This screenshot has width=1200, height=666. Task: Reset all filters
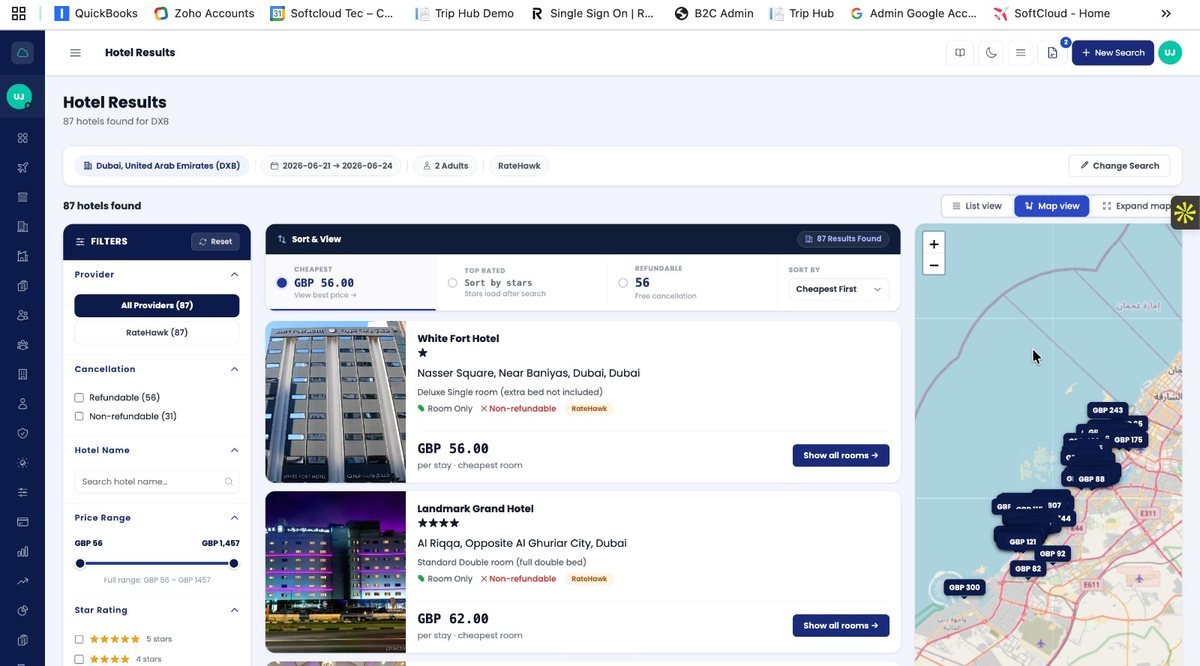(x=215, y=241)
